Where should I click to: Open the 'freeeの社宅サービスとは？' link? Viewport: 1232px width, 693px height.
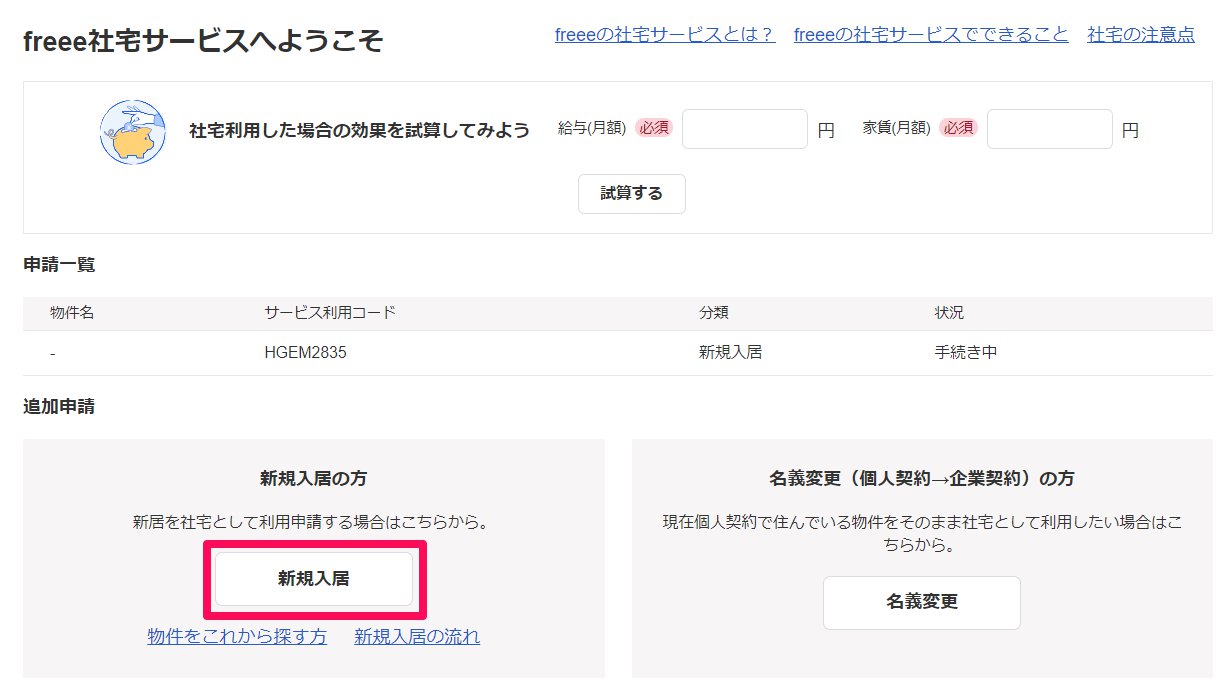665,35
